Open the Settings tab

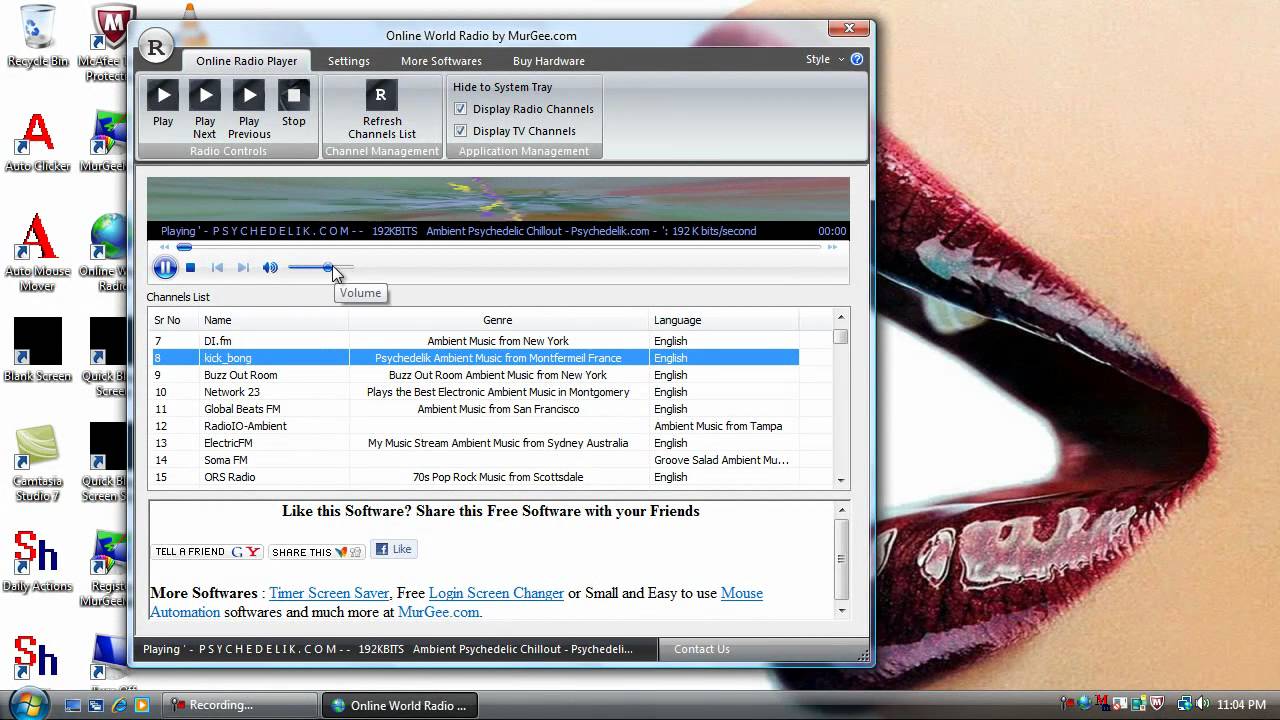pos(349,61)
